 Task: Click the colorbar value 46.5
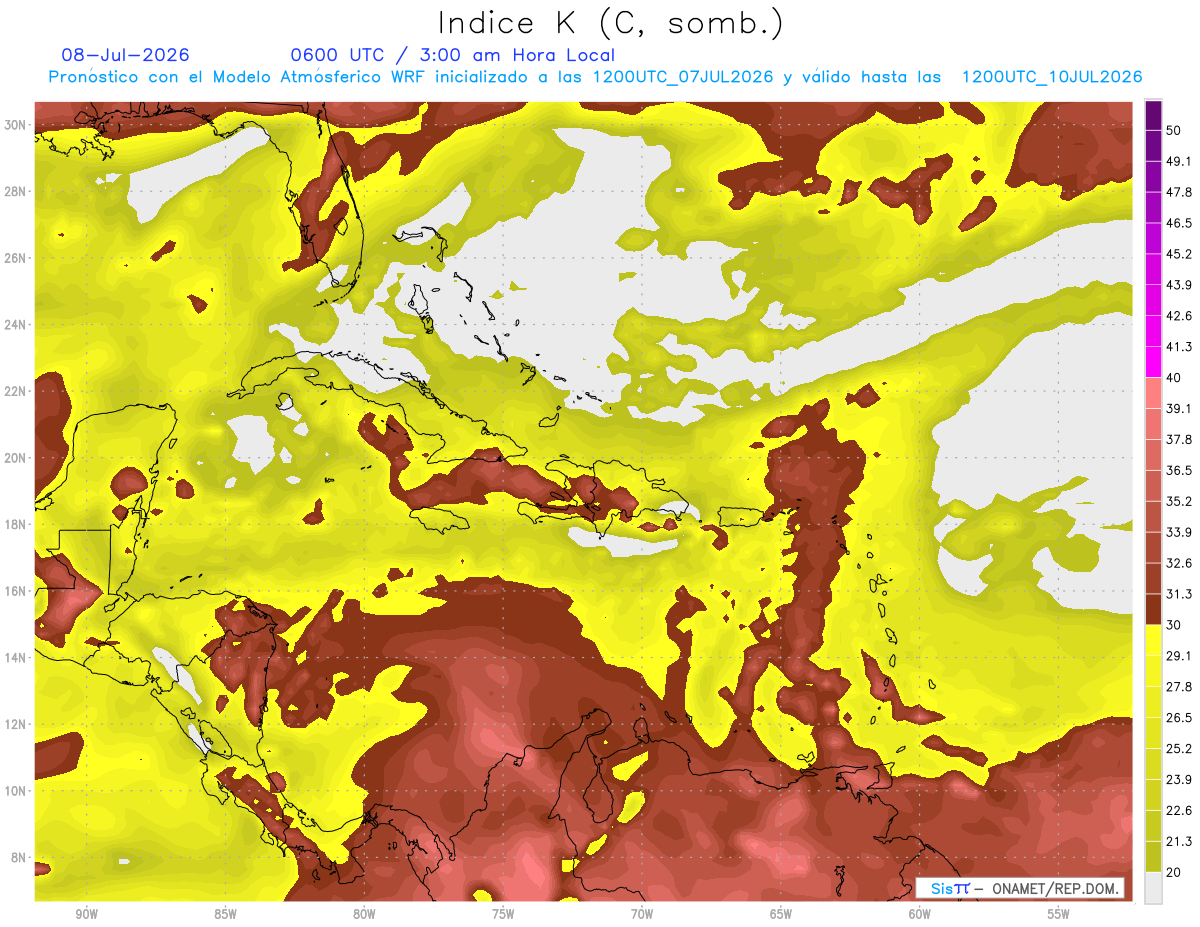point(1179,224)
